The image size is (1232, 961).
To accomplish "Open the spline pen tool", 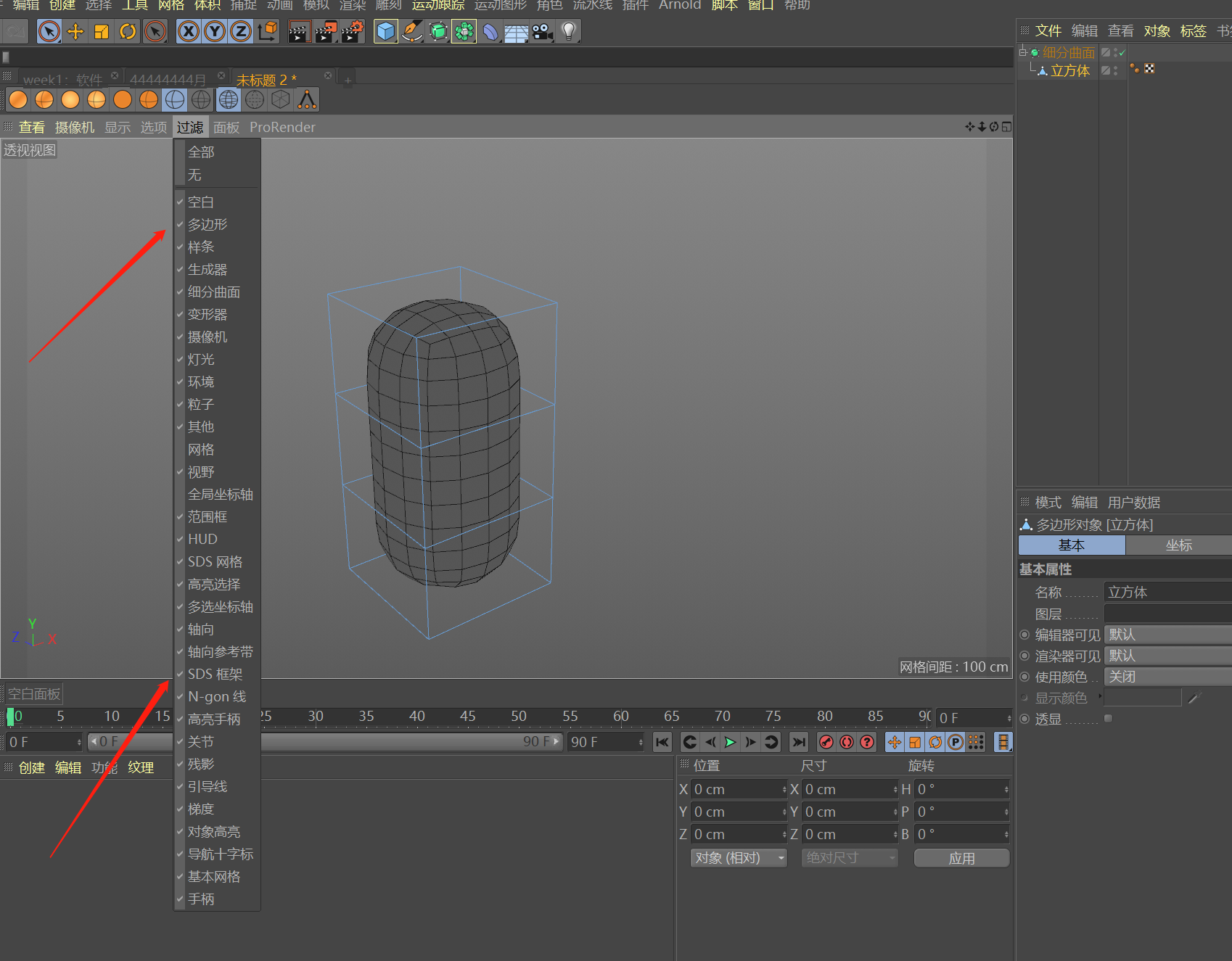I will (x=412, y=31).
